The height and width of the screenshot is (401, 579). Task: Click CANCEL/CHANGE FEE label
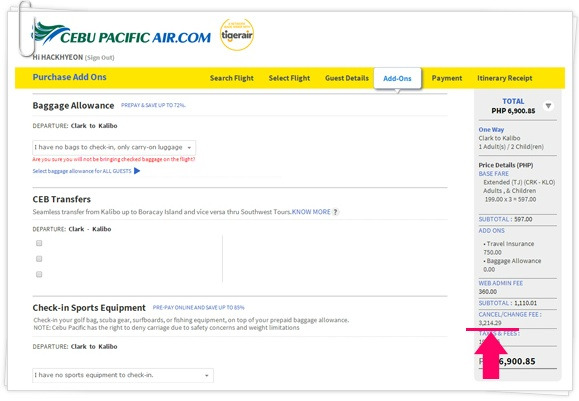tap(510, 315)
